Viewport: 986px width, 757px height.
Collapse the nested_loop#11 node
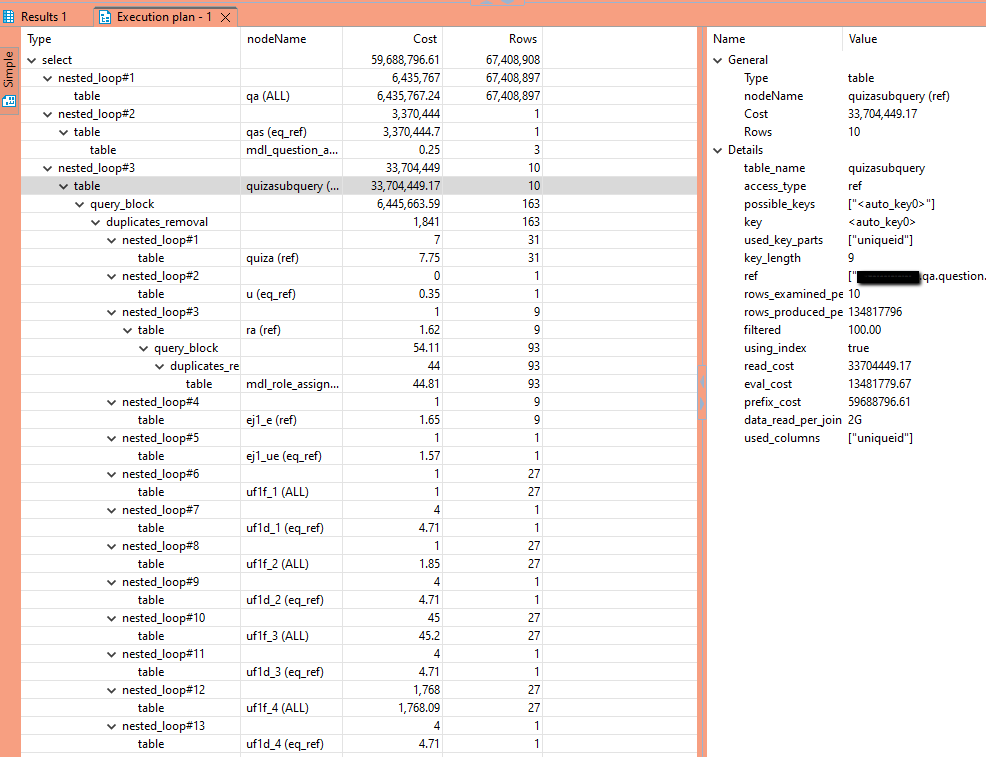point(112,655)
